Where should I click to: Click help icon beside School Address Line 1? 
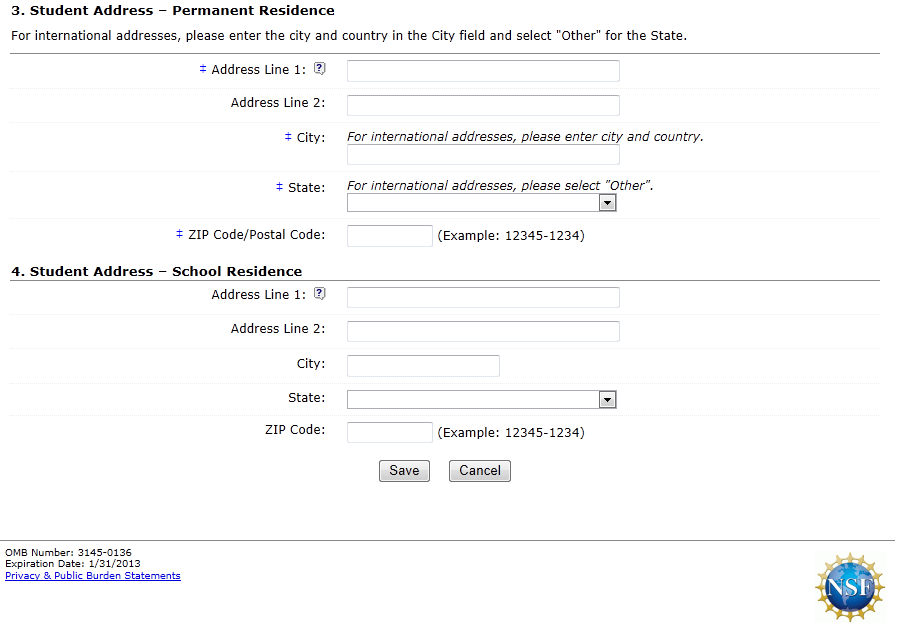[320, 294]
